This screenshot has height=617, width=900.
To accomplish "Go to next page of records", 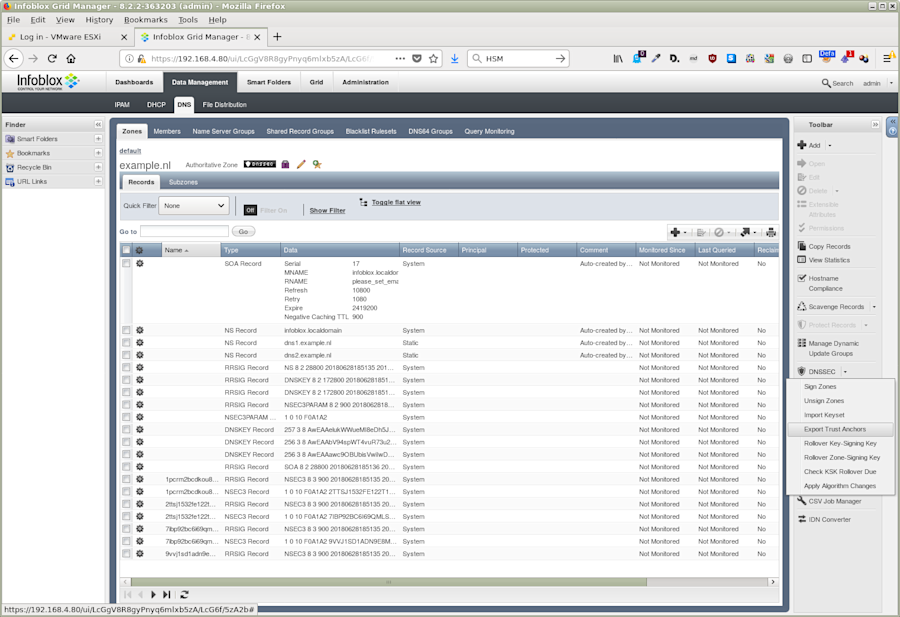I will (153, 595).
